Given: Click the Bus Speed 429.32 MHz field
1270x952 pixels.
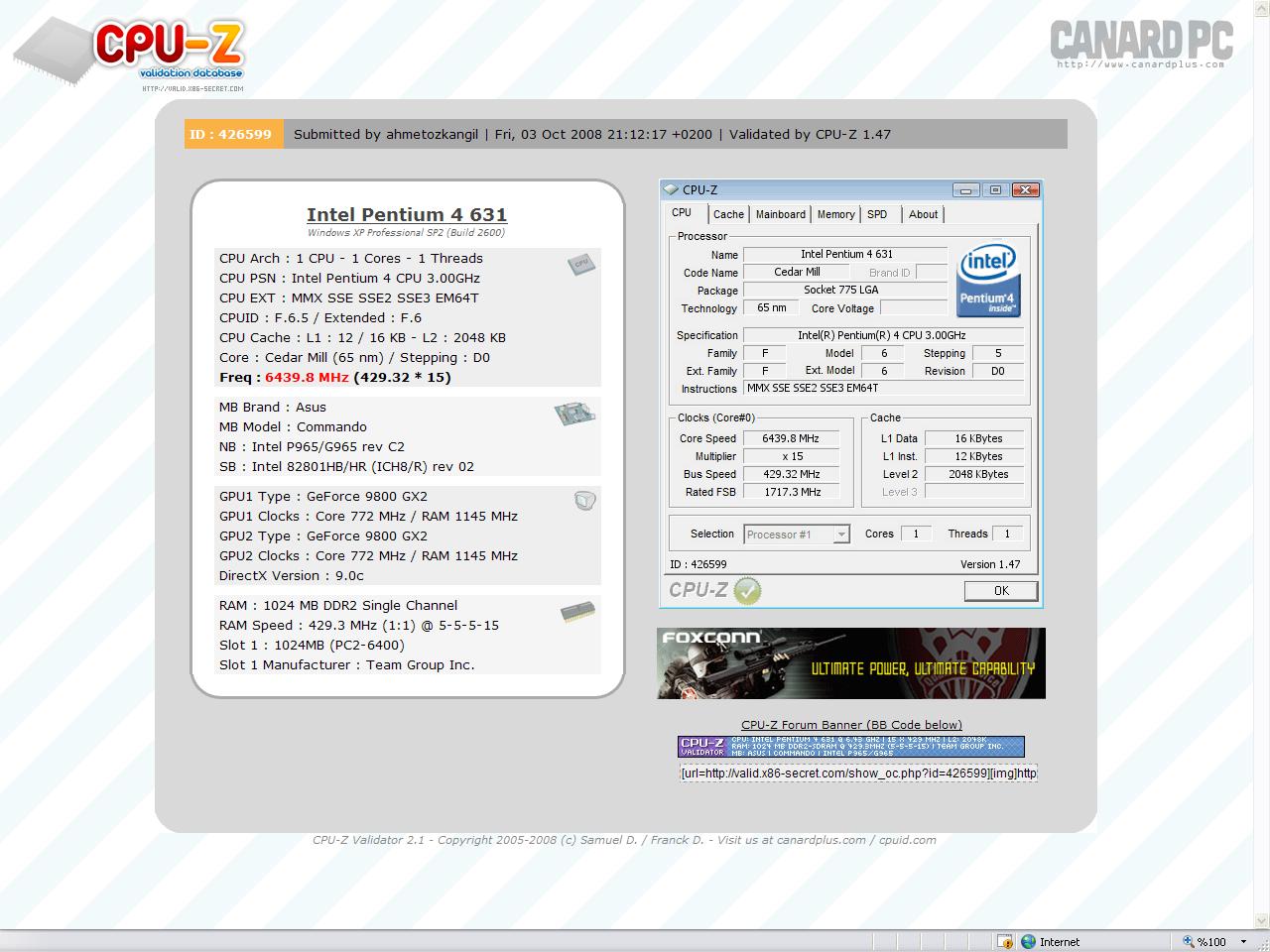Looking at the screenshot, I should tap(791, 474).
